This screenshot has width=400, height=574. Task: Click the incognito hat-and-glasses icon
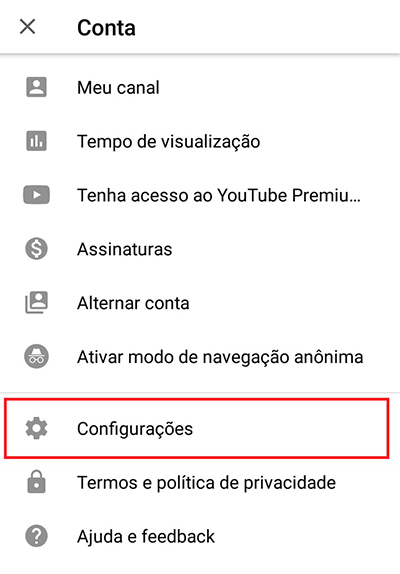(36, 356)
